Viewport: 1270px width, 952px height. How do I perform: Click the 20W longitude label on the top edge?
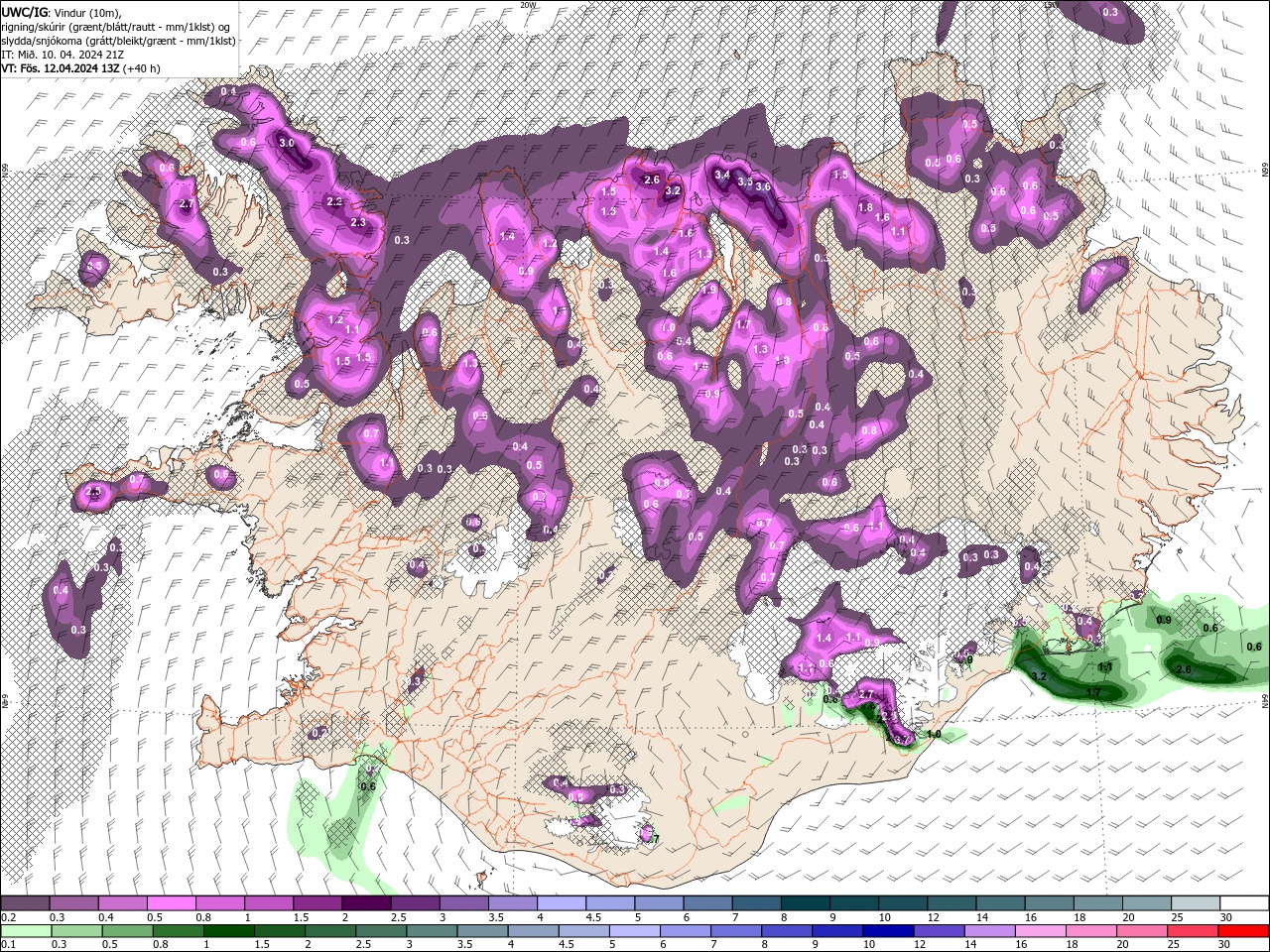(529, 5)
